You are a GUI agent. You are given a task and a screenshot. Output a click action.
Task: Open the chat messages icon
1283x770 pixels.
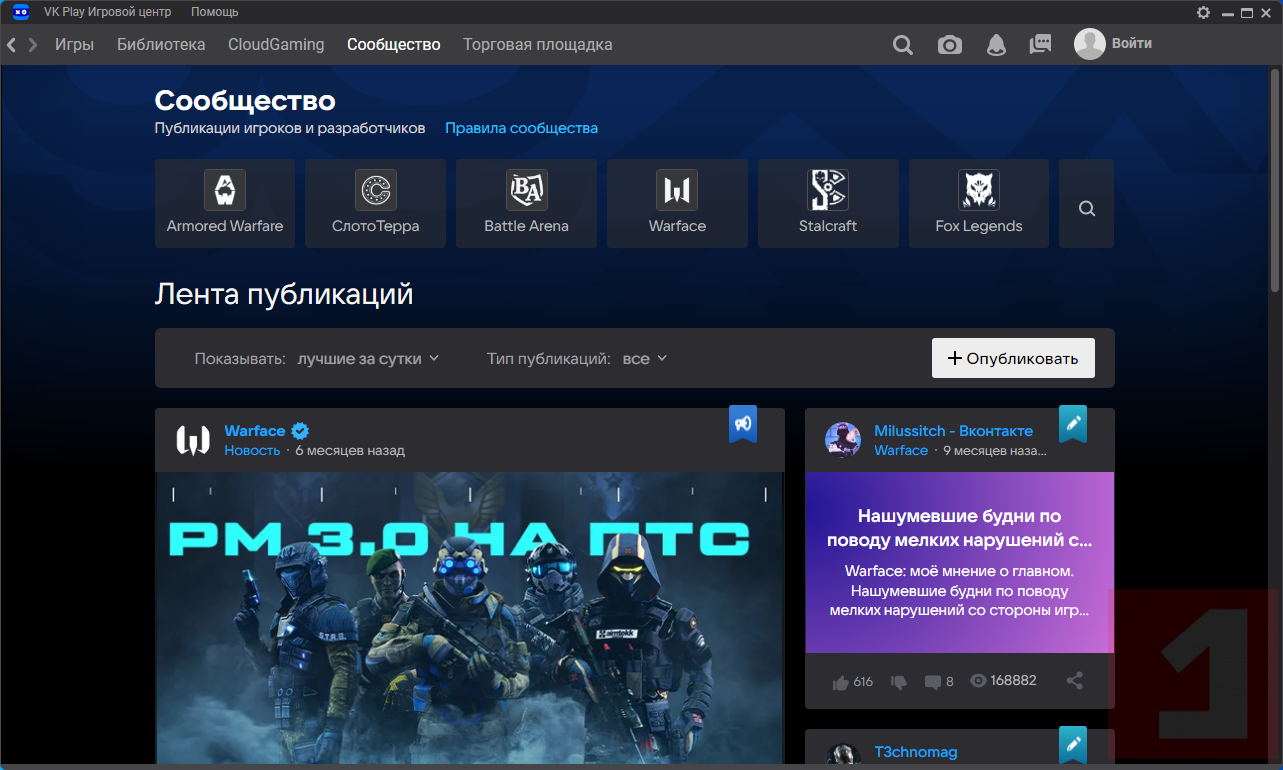[1041, 45]
